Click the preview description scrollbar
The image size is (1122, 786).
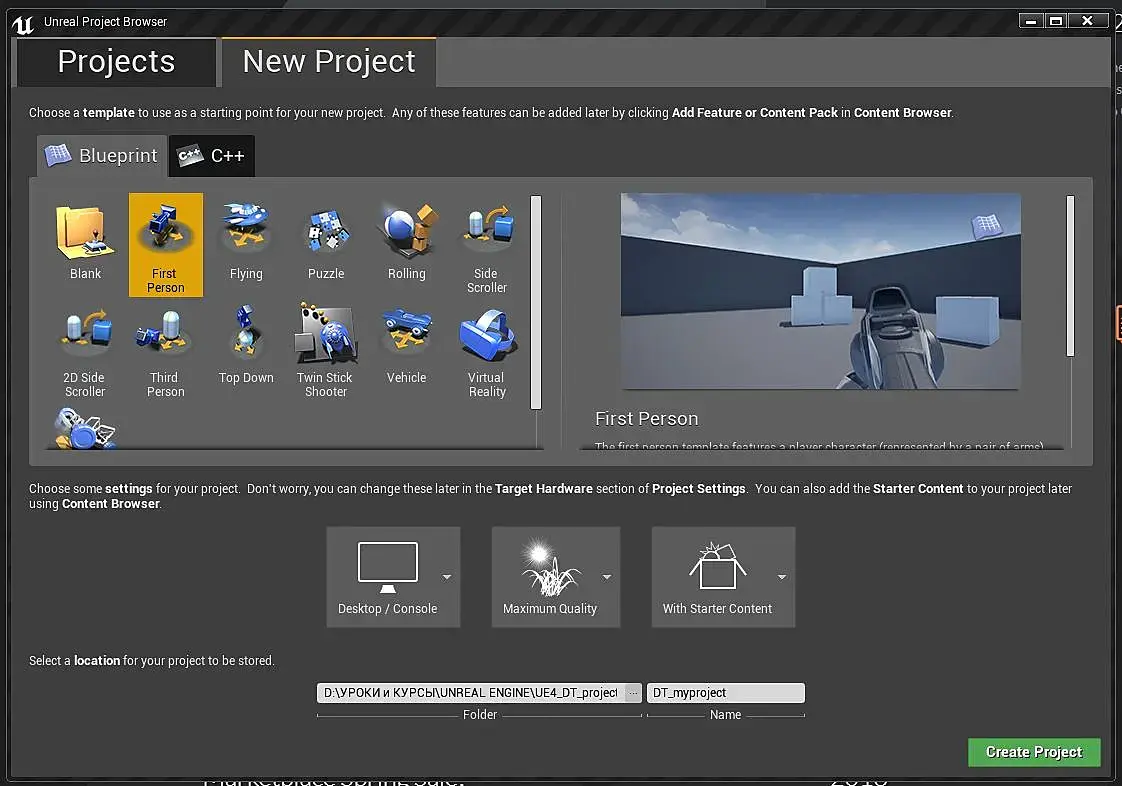pos(1070,276)
